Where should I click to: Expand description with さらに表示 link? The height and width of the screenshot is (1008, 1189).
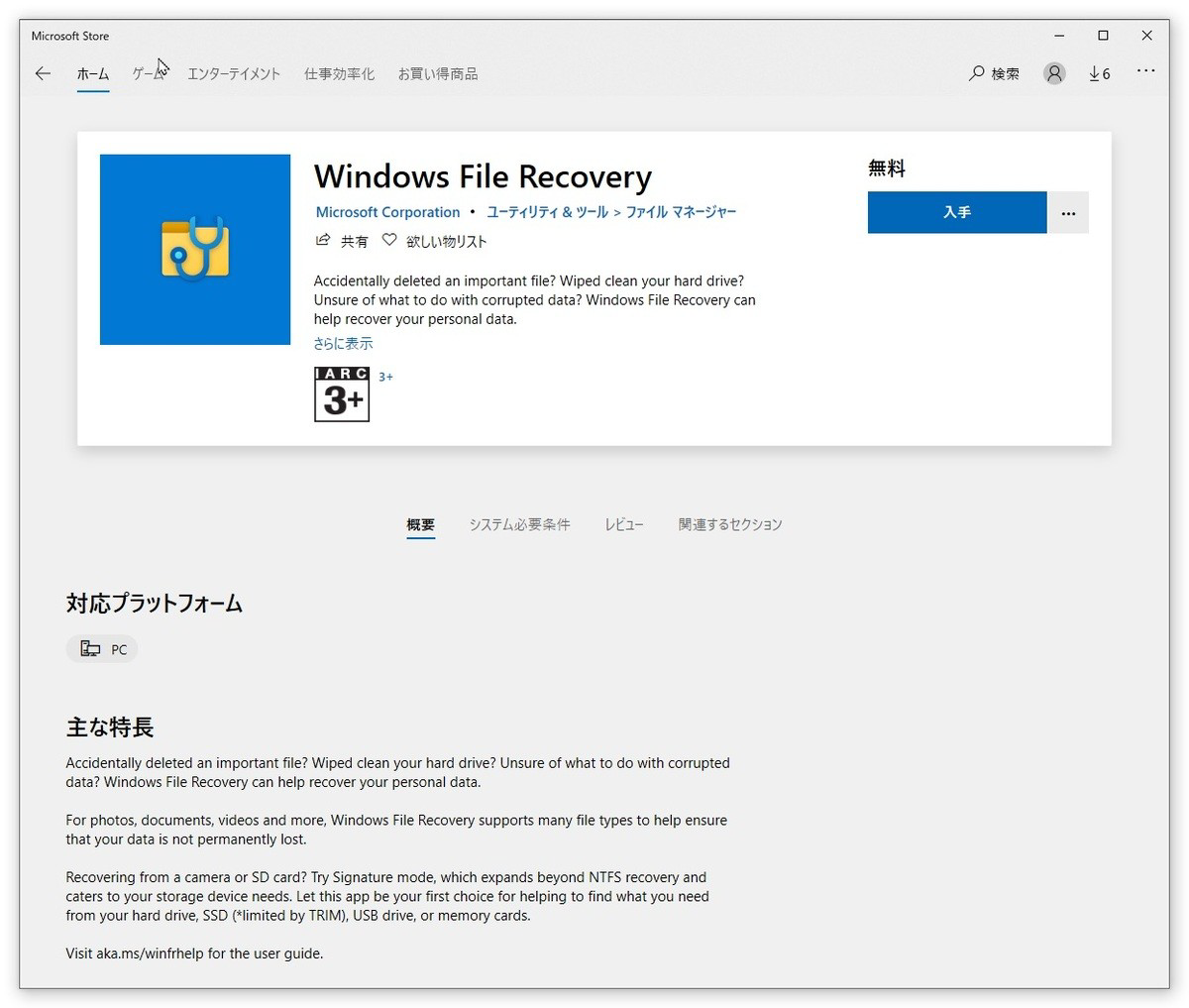pos(342,343)
